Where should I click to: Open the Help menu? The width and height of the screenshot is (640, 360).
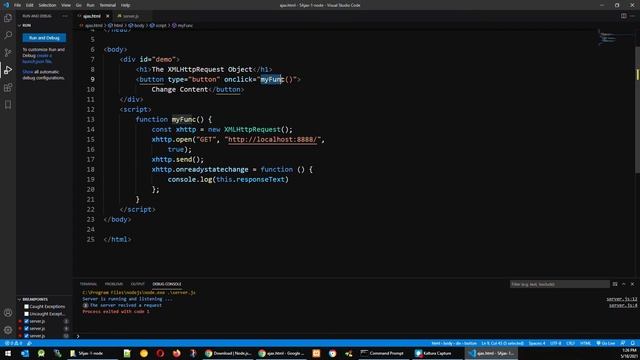[x=125, y=5]
